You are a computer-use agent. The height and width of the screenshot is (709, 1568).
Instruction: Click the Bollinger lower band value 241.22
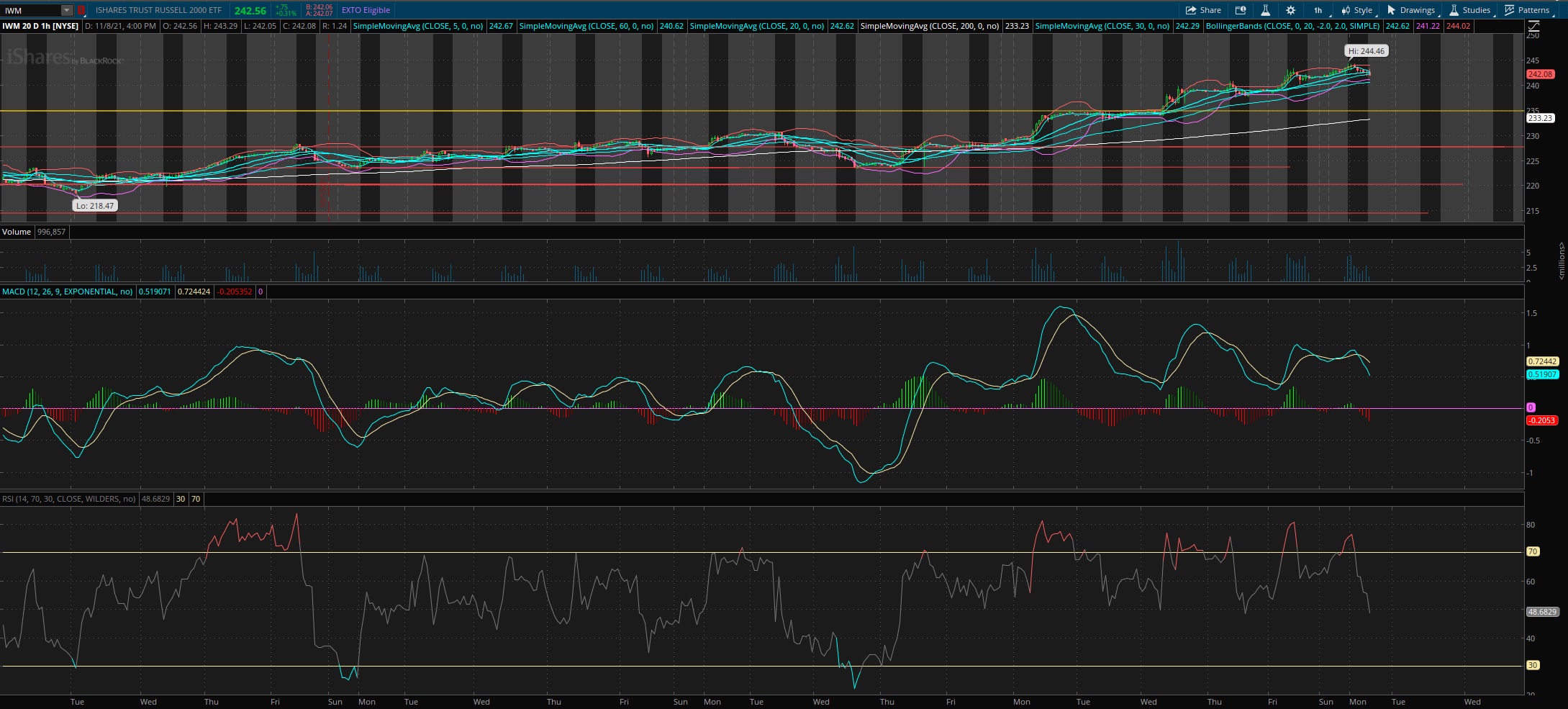pos(1428,26)
